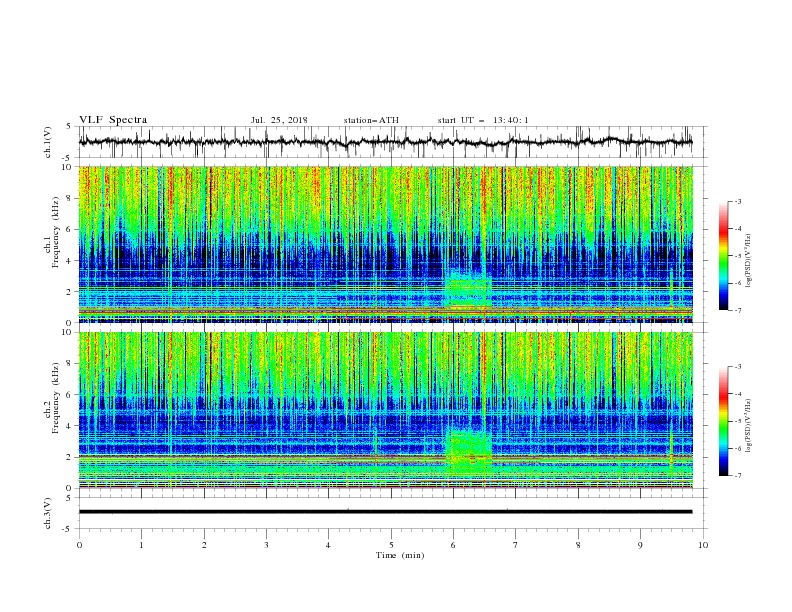The height and width of the screenshot is (612, 792).
Task: Click time axis tick label "7"
Action: coord(516,545)
